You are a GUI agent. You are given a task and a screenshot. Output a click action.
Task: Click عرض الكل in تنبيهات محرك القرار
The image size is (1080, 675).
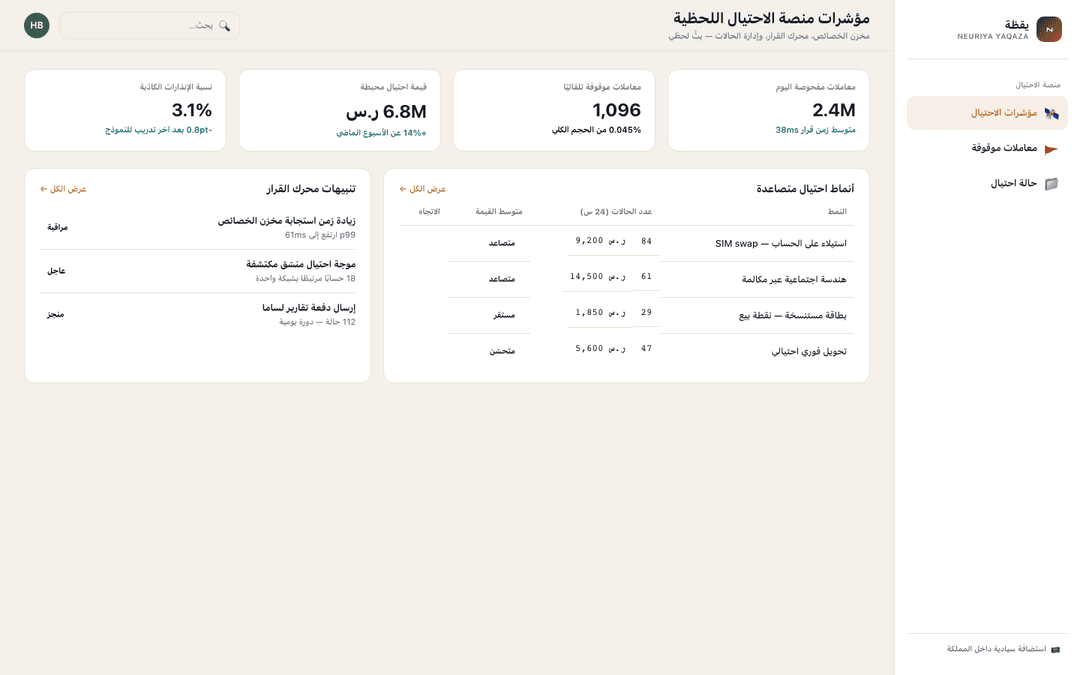pyautogui.click(x=63, y=189)
